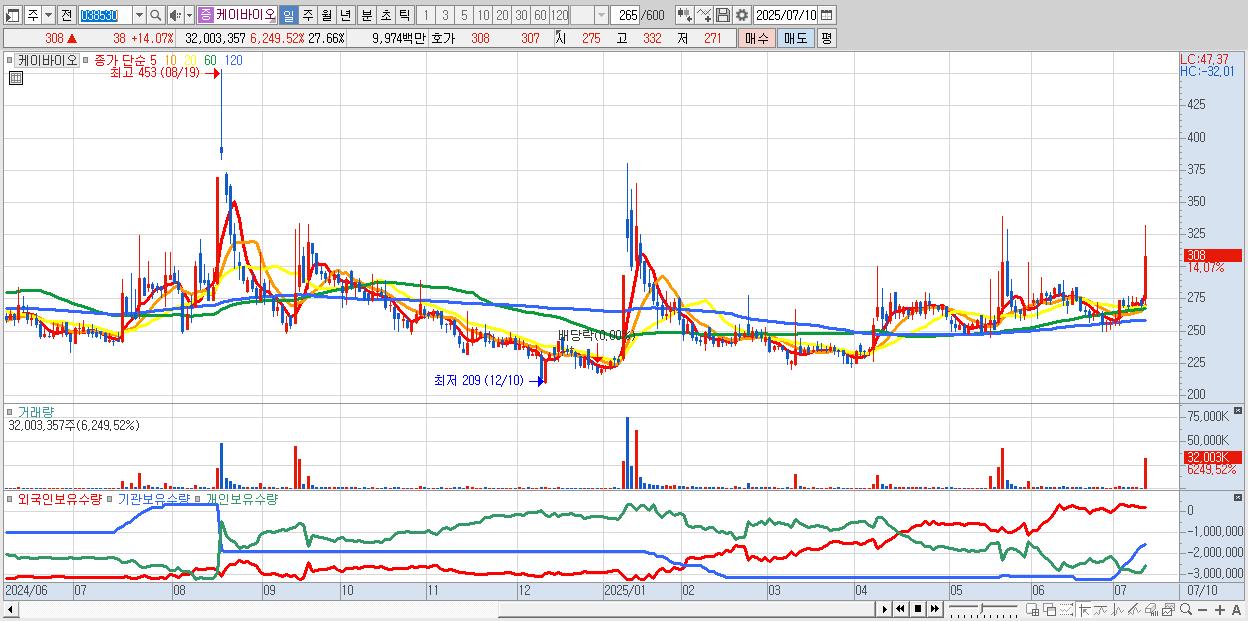Select the 분 minute period button
The image size is (1248, 621).
pos(366,15)
